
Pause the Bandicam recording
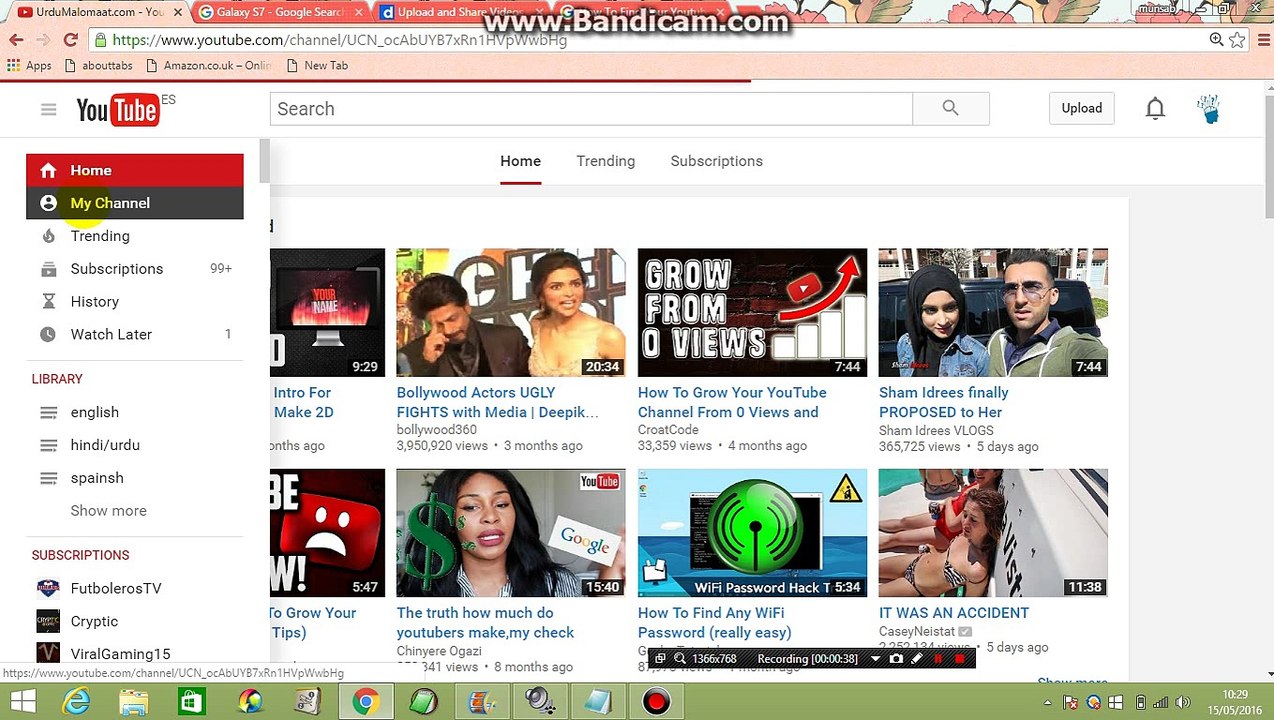click(x=938, y=658)
